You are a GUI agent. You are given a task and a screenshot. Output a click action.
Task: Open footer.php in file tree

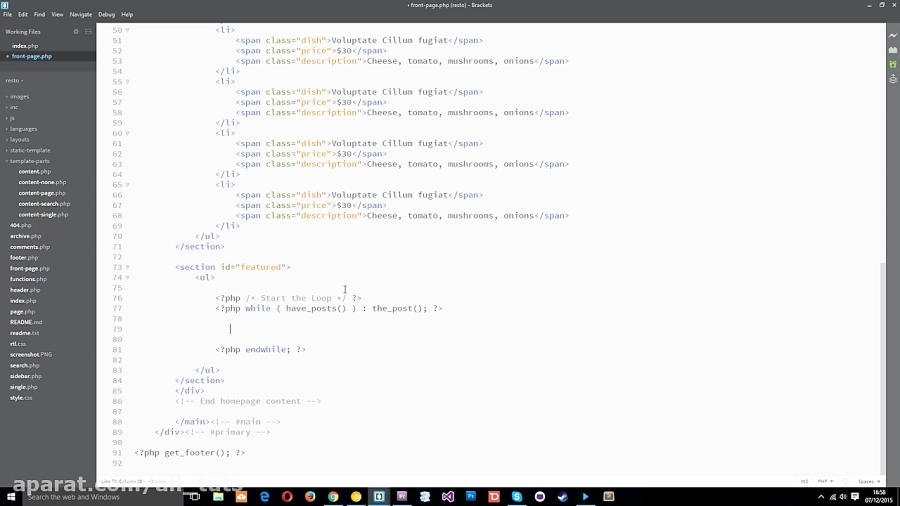(x=24, y=258)
